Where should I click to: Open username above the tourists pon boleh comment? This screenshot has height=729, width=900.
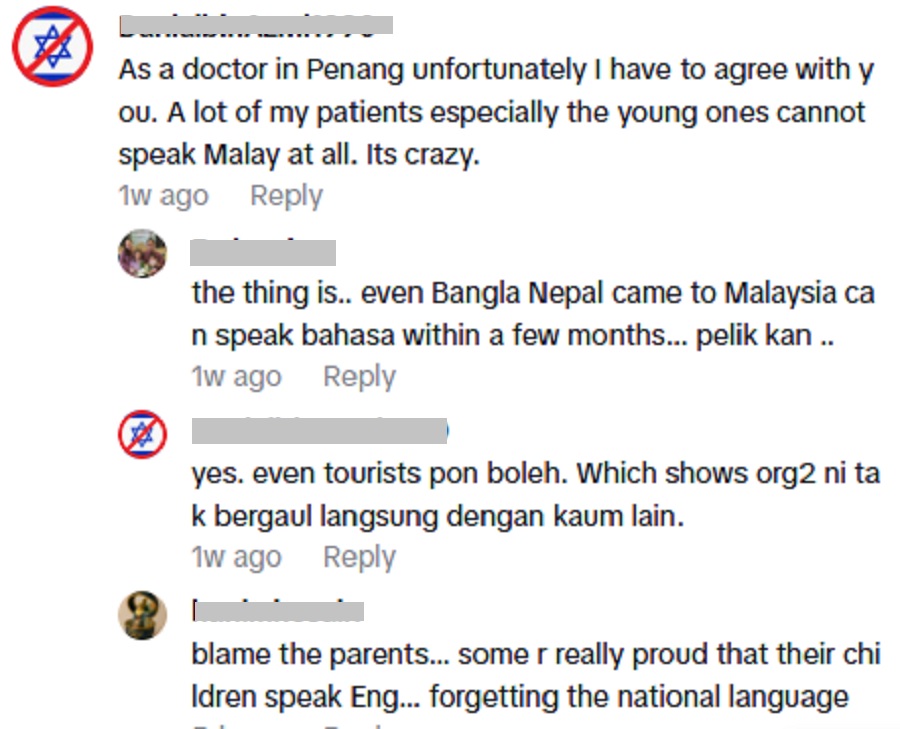click(x=319, y=431)
